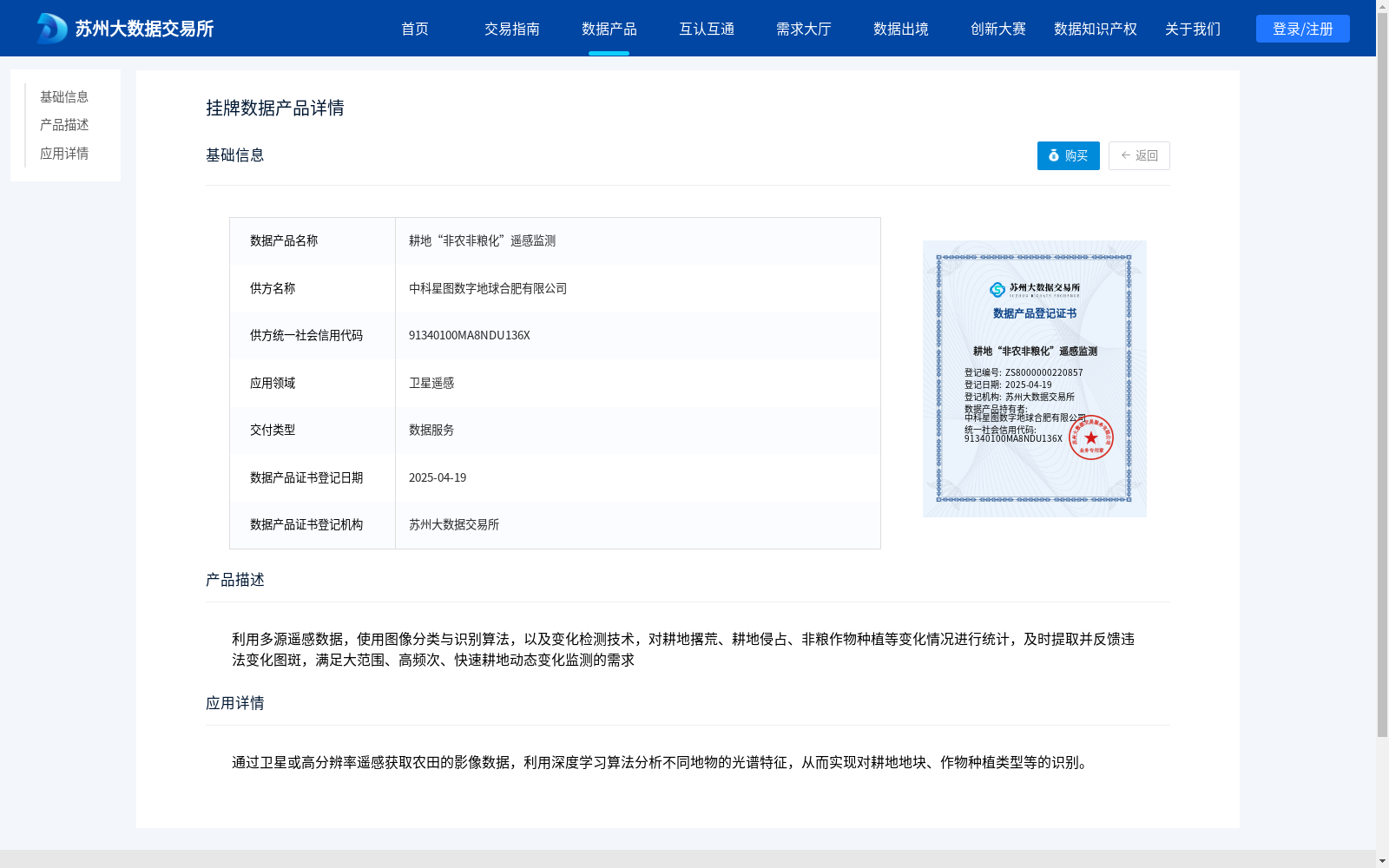This screenshot has width=1389, height=868.
Task: Open the 关于我们 page
Action: [1193, 29]
